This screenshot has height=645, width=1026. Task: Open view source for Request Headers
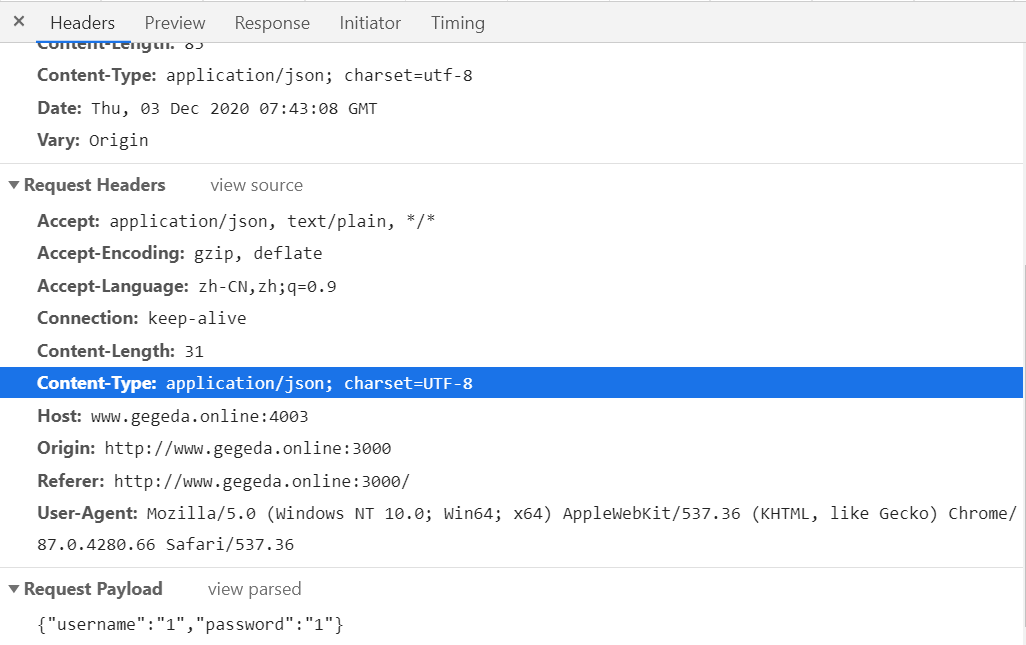coord(256,185)
